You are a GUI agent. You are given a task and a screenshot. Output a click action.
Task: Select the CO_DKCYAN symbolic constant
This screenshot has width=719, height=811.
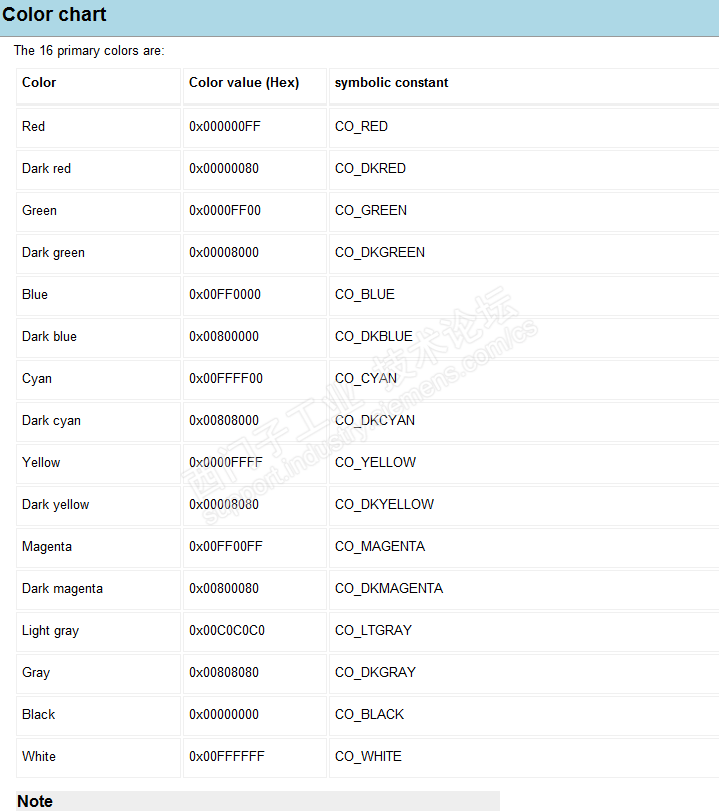[x=374, y=421]
